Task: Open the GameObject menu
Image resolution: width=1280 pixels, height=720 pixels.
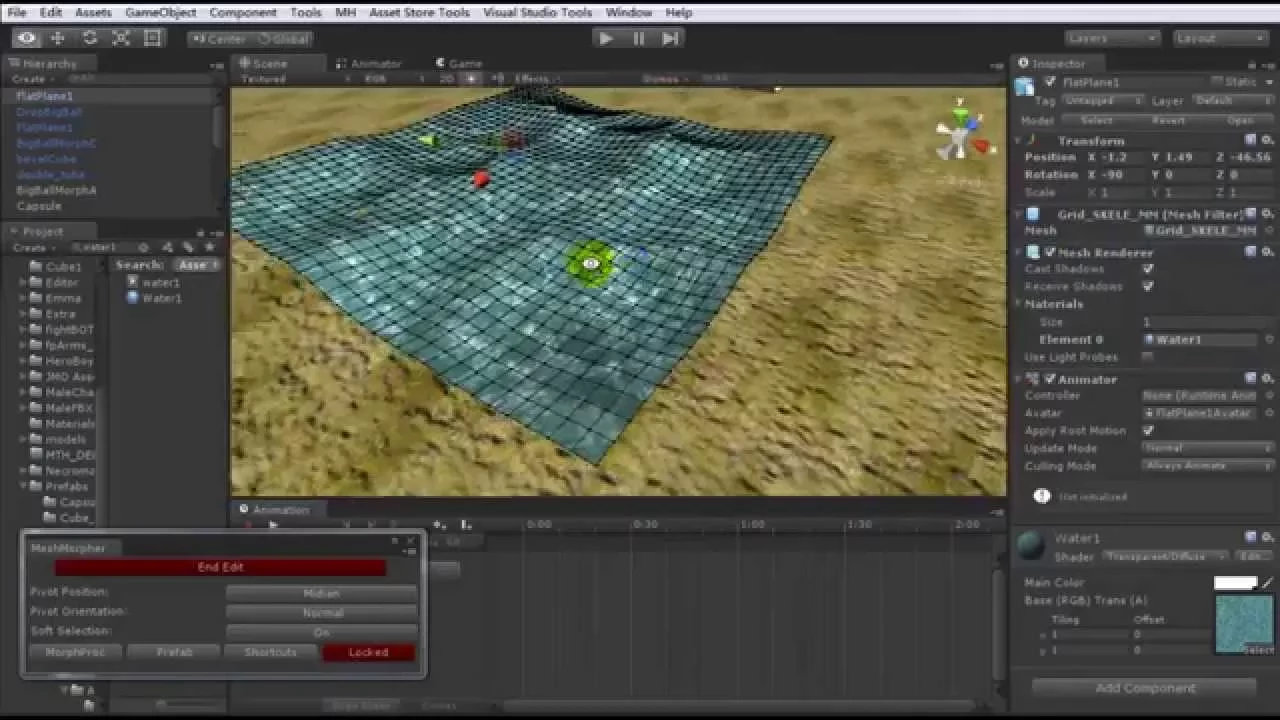Action: [159, 12]
